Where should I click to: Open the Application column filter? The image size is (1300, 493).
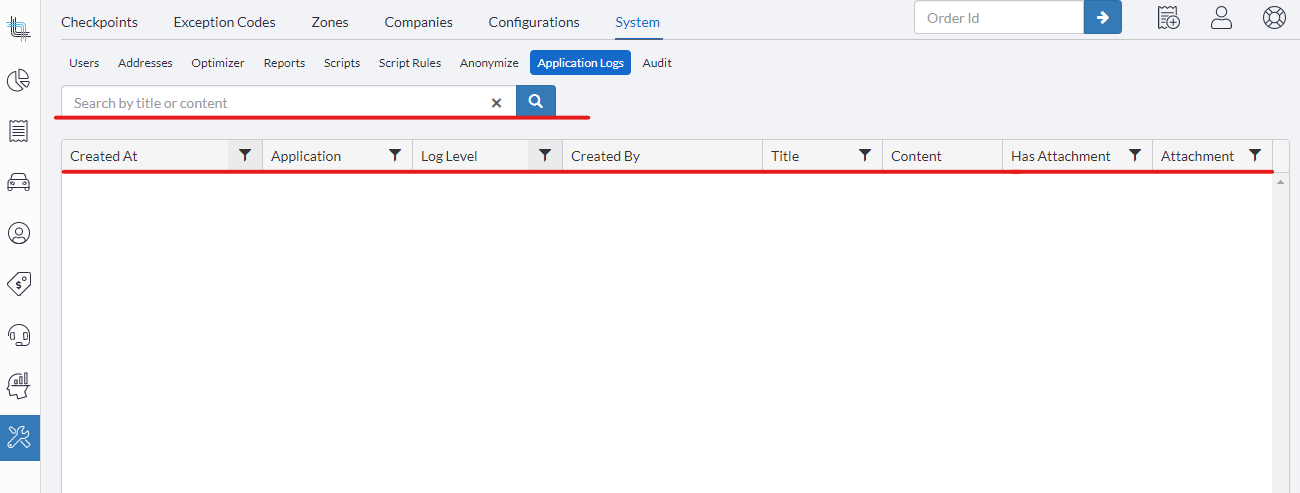(x=395, y=155)
